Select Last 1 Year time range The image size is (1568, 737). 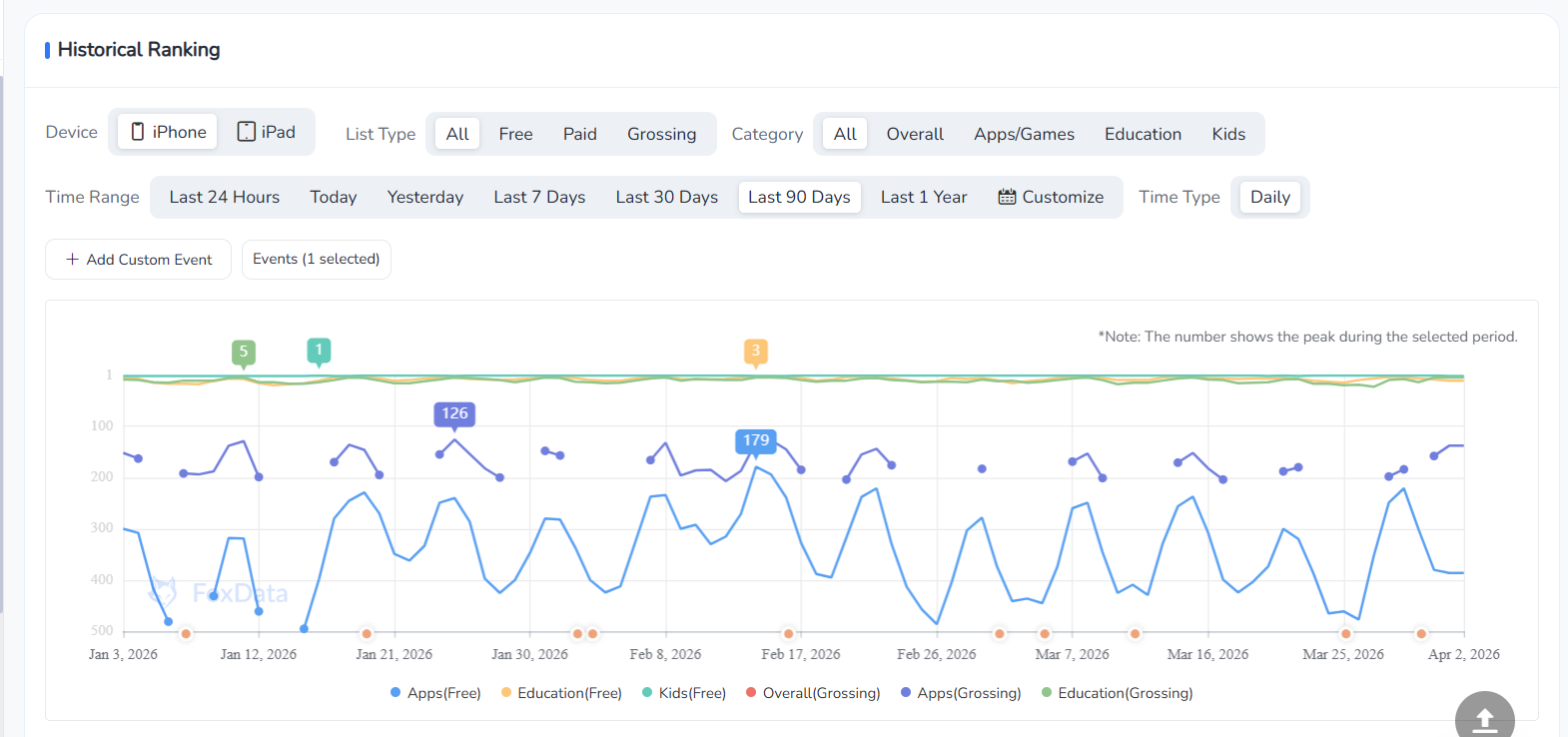pos(923,197)
